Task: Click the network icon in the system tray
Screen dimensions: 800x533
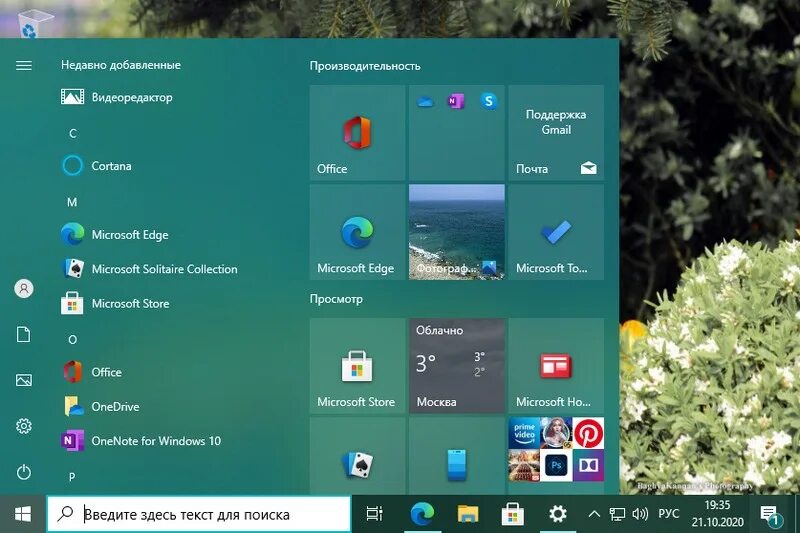Action: pyautogui.click(x=617, y=514)
